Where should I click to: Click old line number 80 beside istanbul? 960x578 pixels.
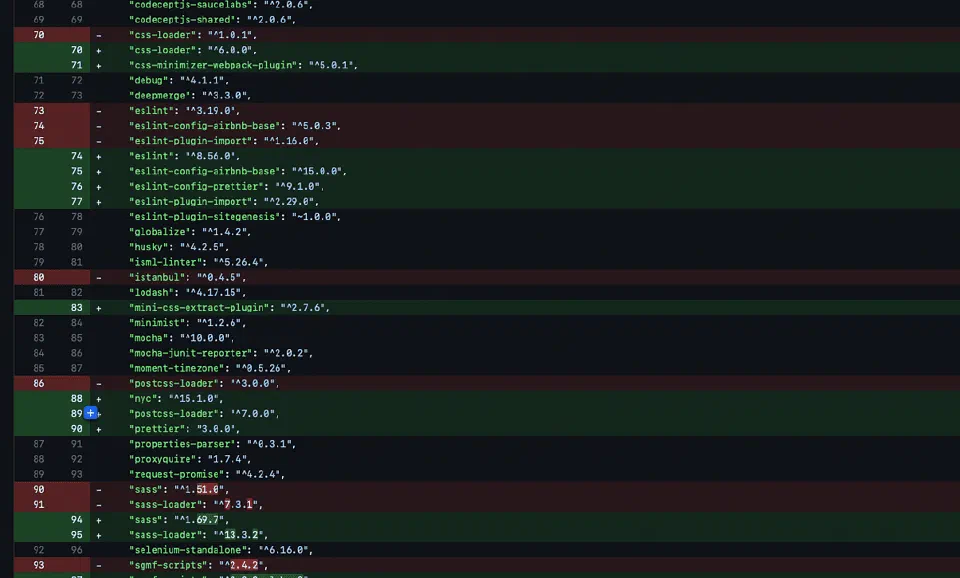[x=39, y=277]
